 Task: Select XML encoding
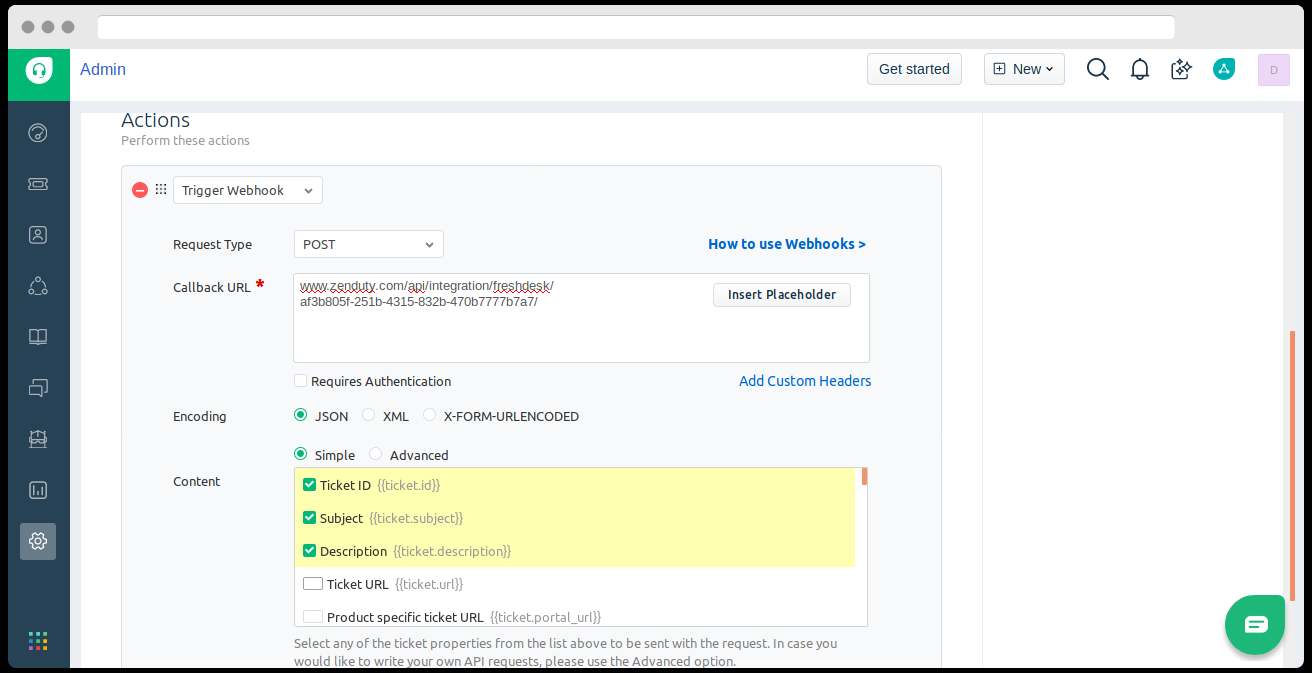pyautogui.click(x=369, y=415)
